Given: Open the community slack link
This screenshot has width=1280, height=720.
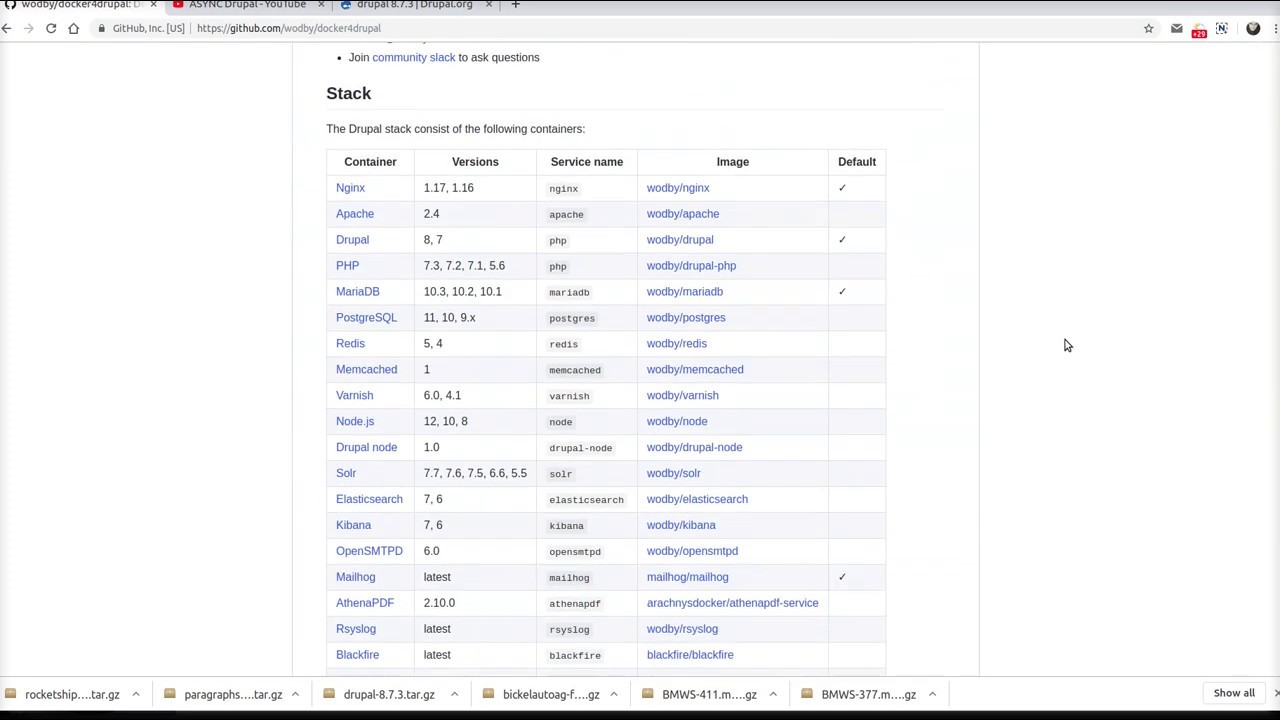Looking at the screenshot, I should (x=413, y=57).
